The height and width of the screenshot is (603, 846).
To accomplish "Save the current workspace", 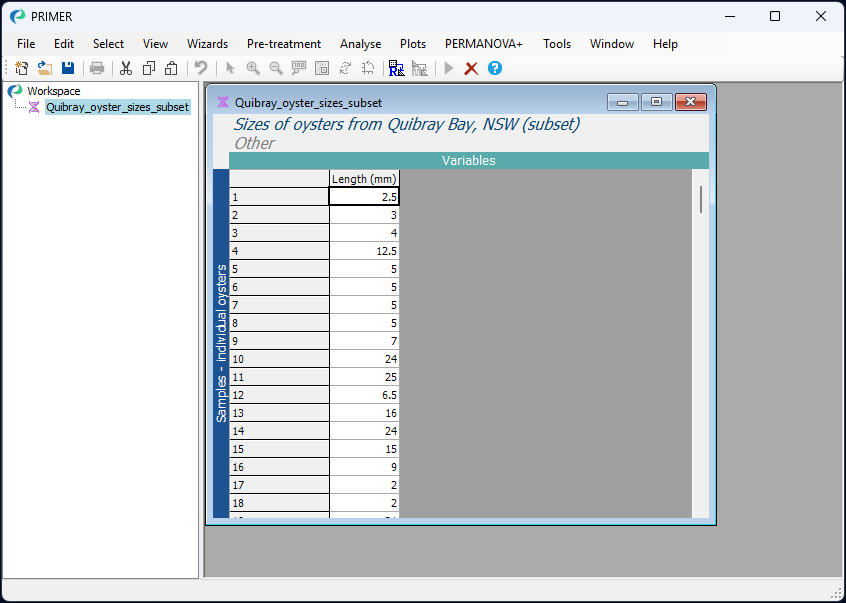I will click(x=68, y=68).
